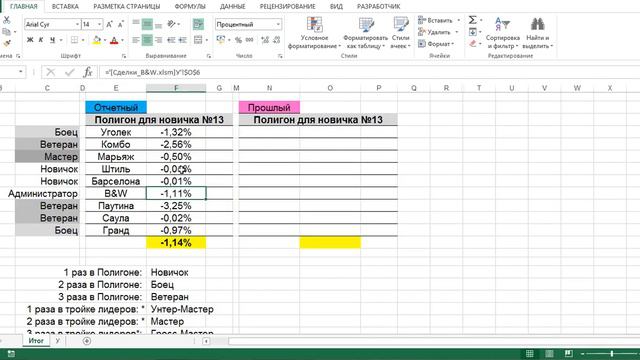Click the Clear eraser icon
This screenshot has height=360, width=640.
(473, 43)
